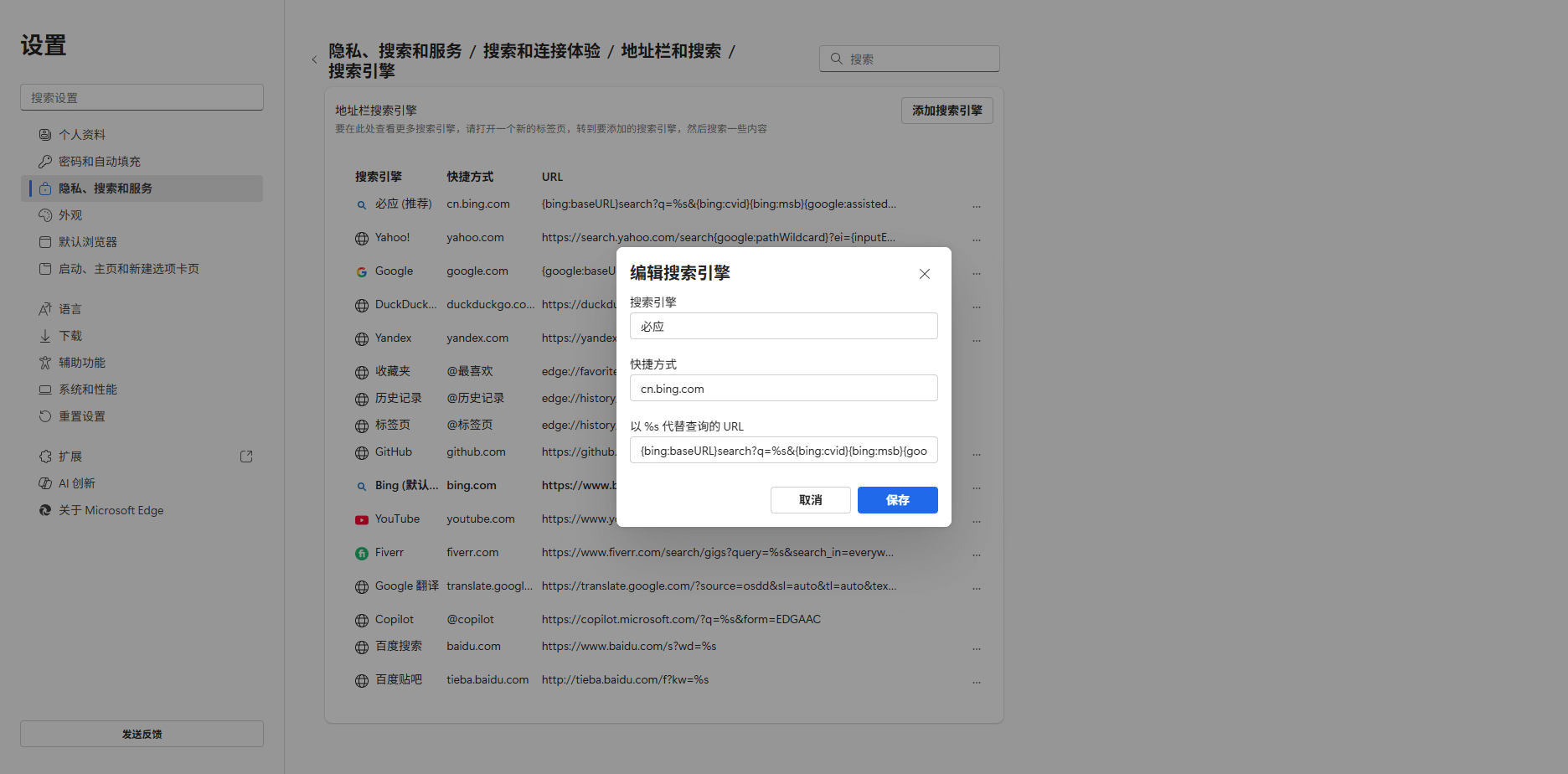Click the Fiverr icon in the engine list
Viewport: 1568px width, 774px height.
[362, 553]
